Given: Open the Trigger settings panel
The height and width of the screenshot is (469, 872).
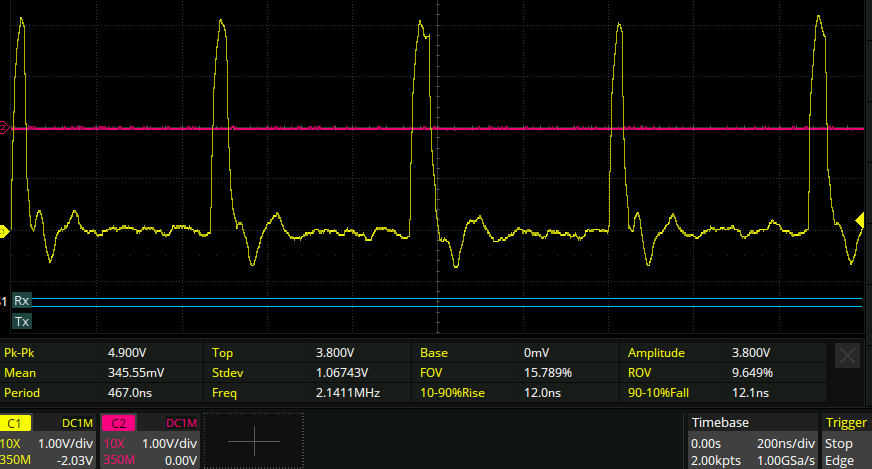Looking at the screenshot, I should 845,423.
